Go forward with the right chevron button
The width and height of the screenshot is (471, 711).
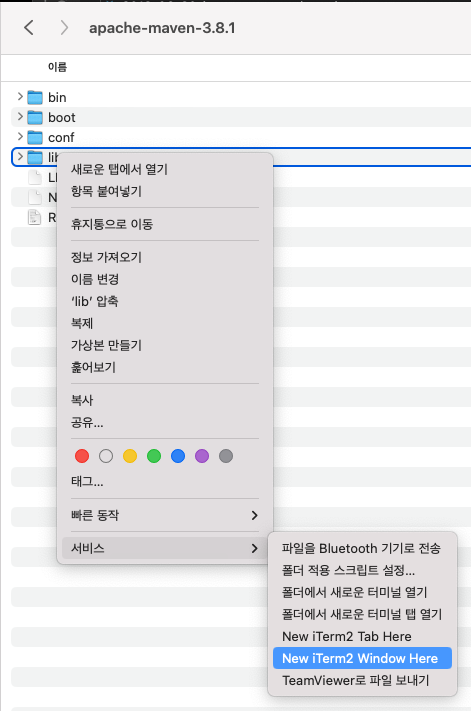click(x=64, y=28)
